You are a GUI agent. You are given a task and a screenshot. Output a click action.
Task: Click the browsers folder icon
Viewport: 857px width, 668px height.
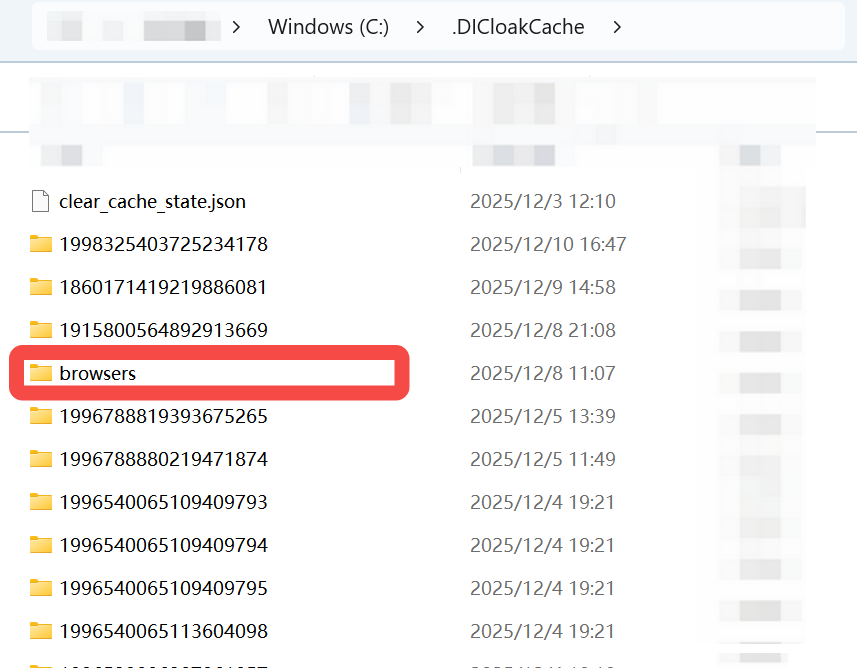(x=40, y=373)
